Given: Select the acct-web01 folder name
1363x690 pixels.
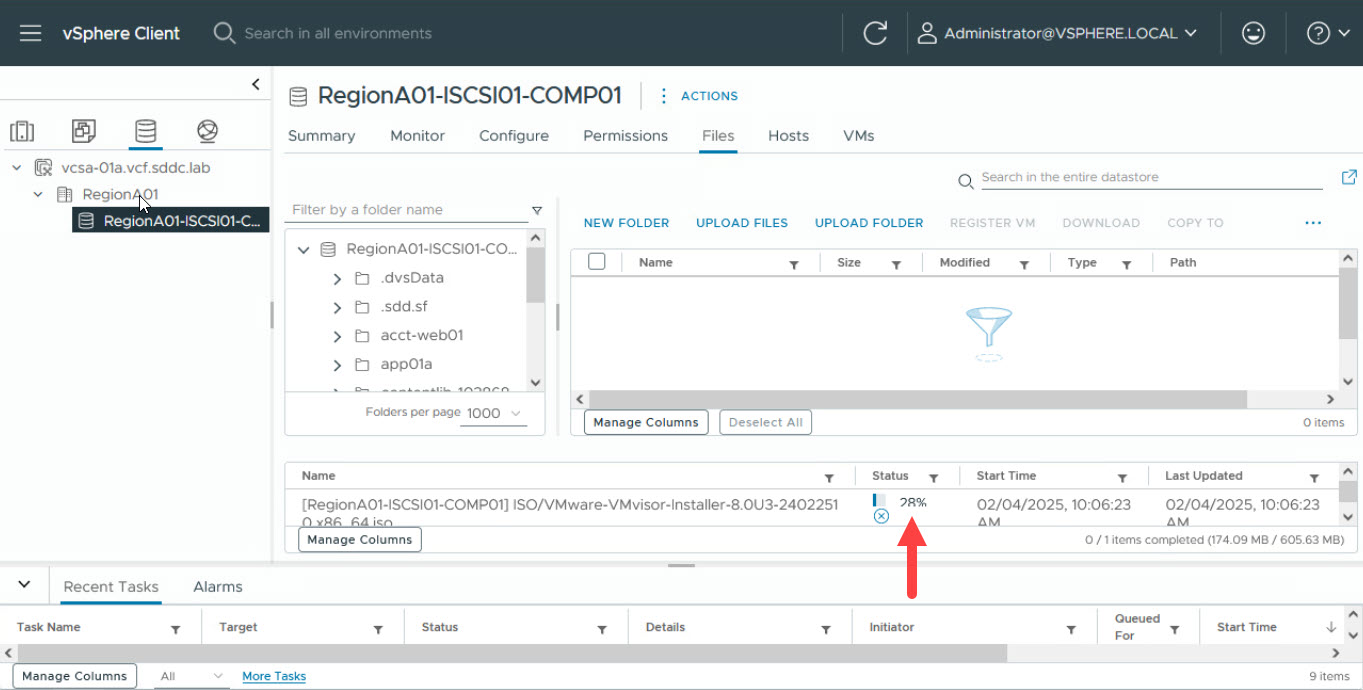Looking at the screenshot, I should tap(422, 336).
